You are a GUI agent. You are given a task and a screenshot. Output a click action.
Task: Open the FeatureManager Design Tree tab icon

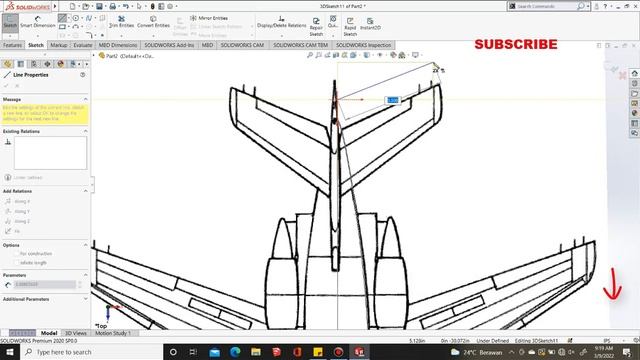point(7,64)
